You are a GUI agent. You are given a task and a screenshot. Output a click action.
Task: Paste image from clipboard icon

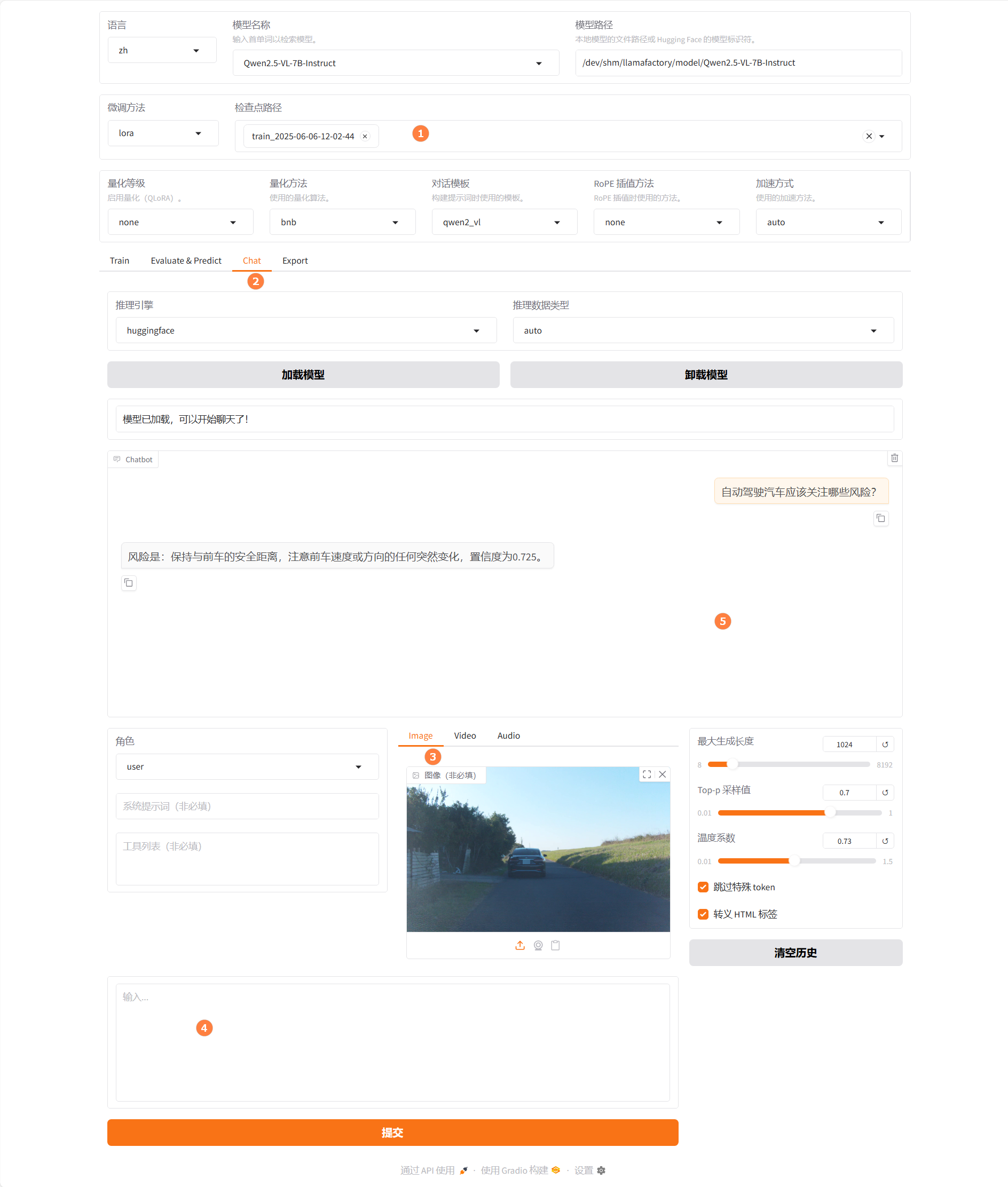[x=555, y=945]
